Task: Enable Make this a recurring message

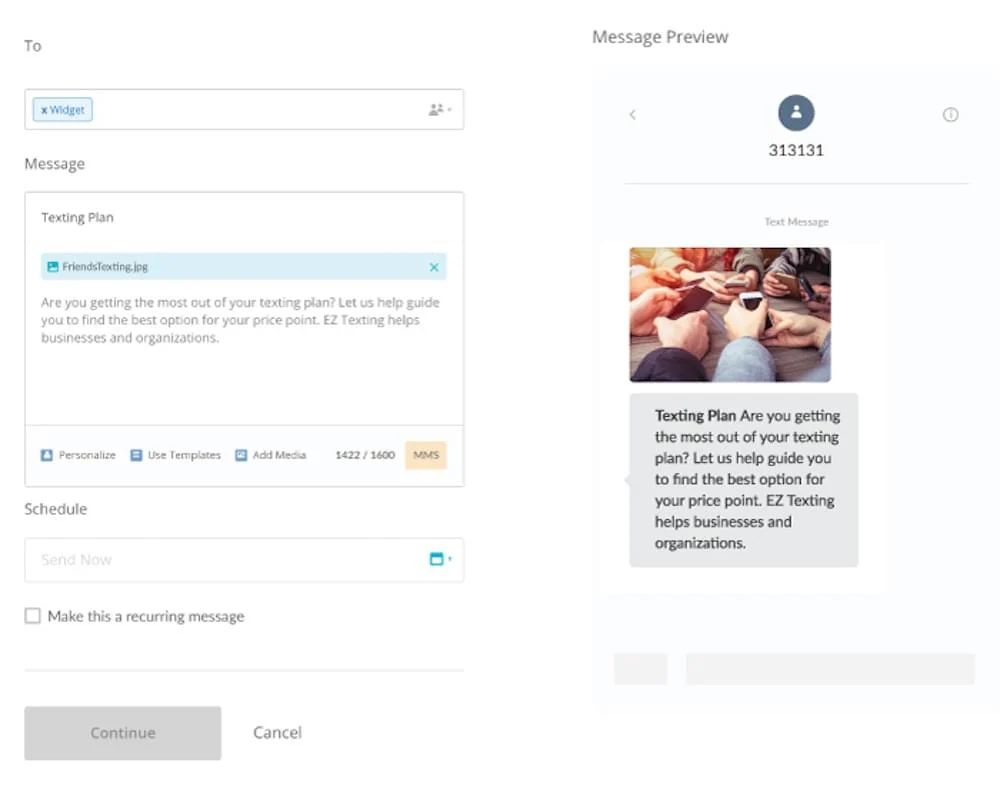Action: (33, 616)
